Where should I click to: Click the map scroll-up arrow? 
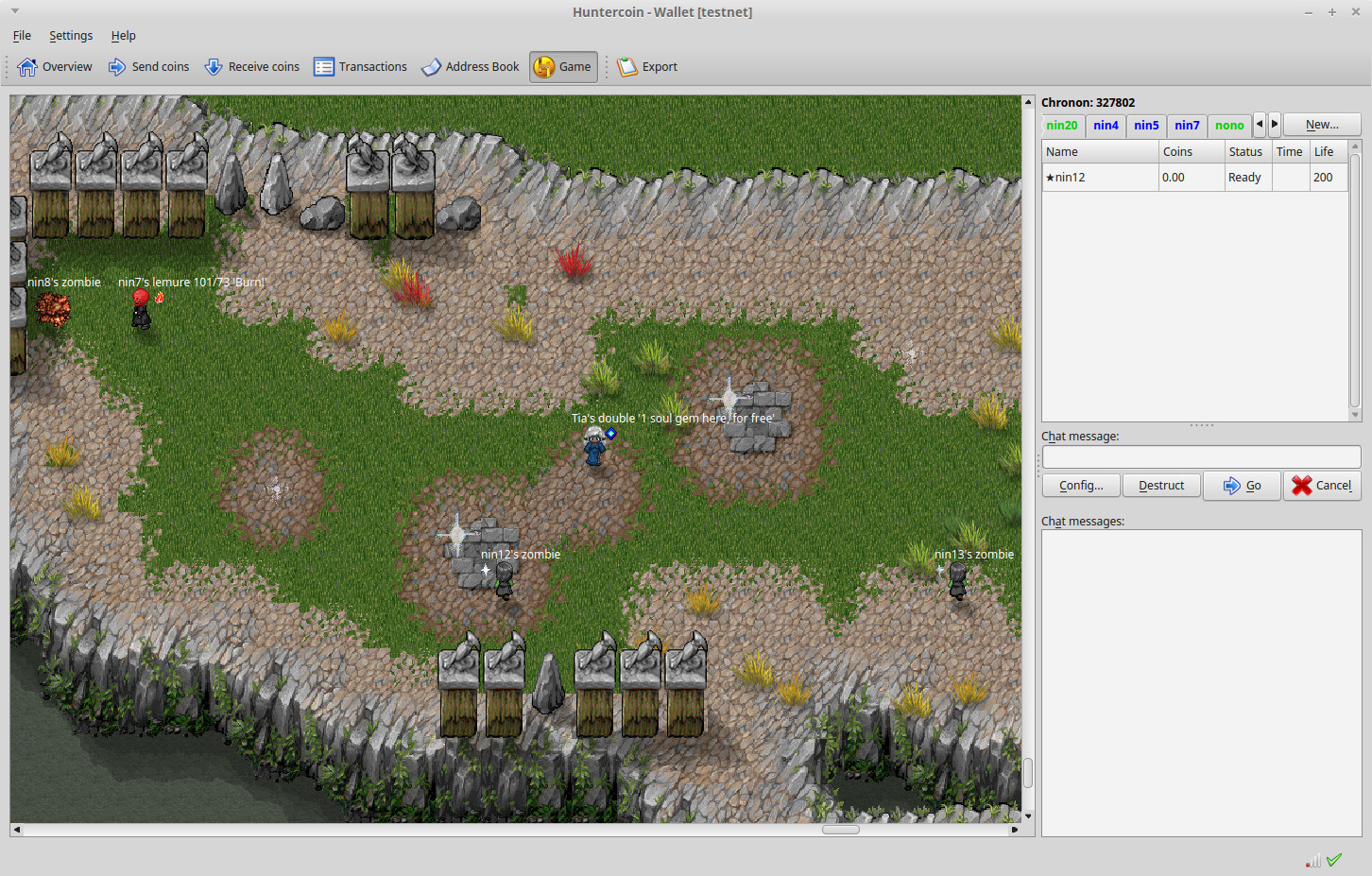coord(1028,101)
